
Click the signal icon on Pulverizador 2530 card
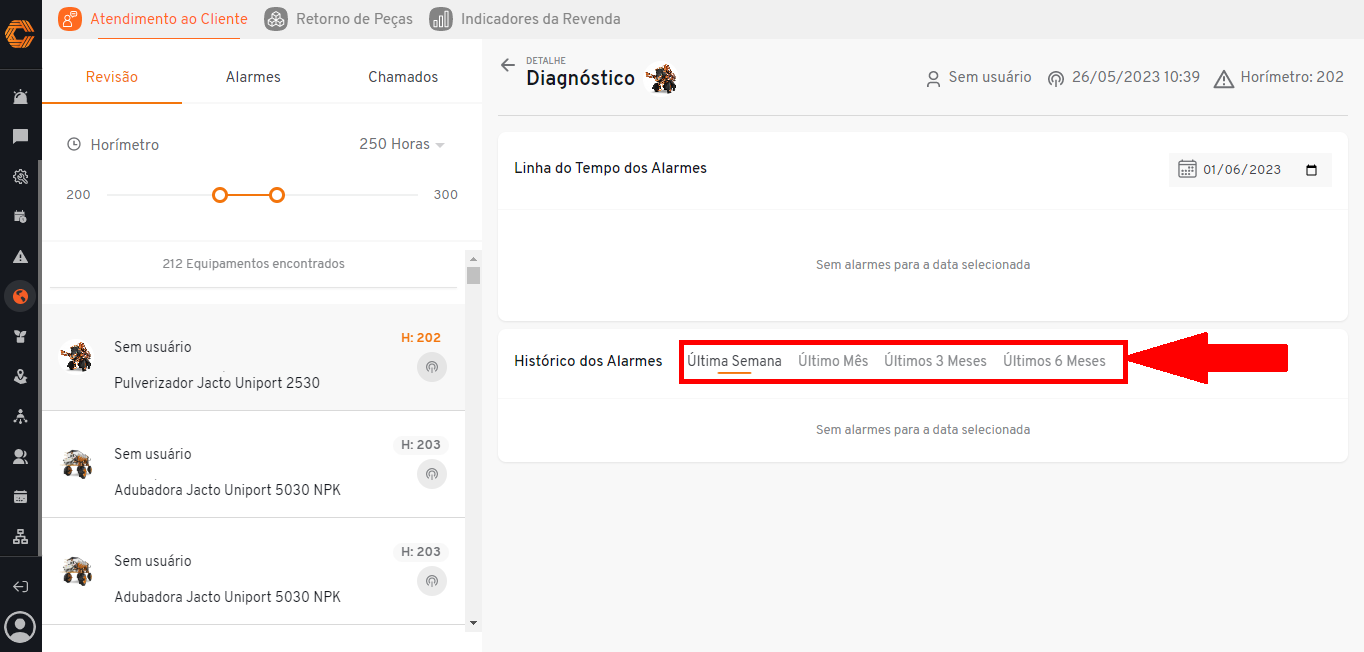[432, 367]
